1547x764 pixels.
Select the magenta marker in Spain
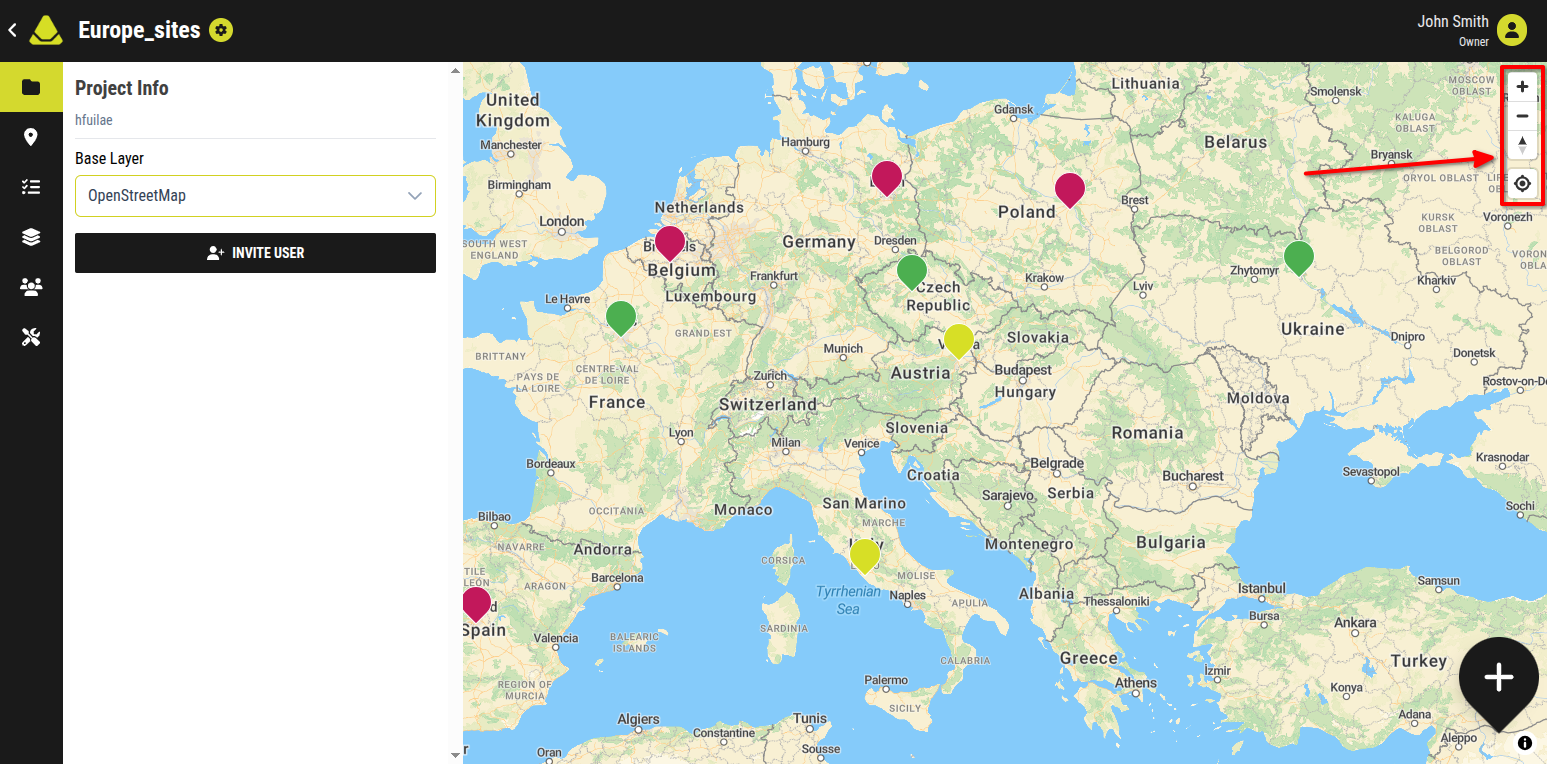(x=477, y=604)
